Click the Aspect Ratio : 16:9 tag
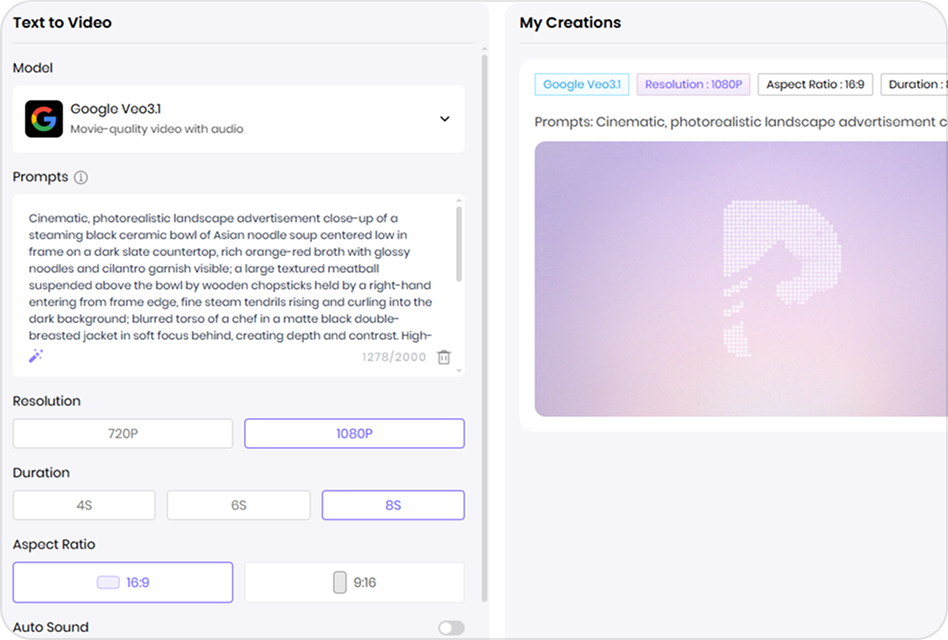This screenshot has height=640, width=948. (815, 85)
